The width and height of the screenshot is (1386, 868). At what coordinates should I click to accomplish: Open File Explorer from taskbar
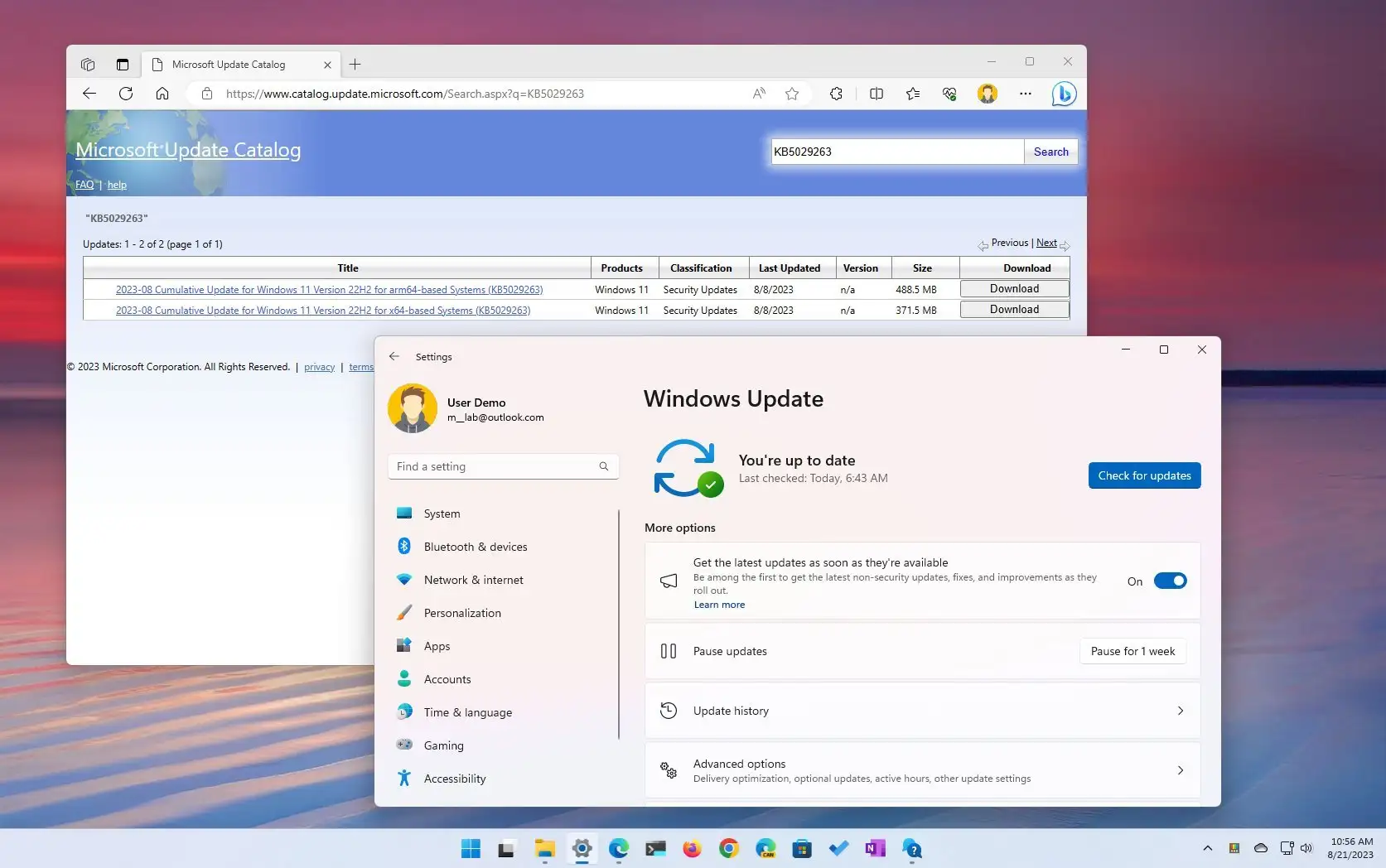544,848
